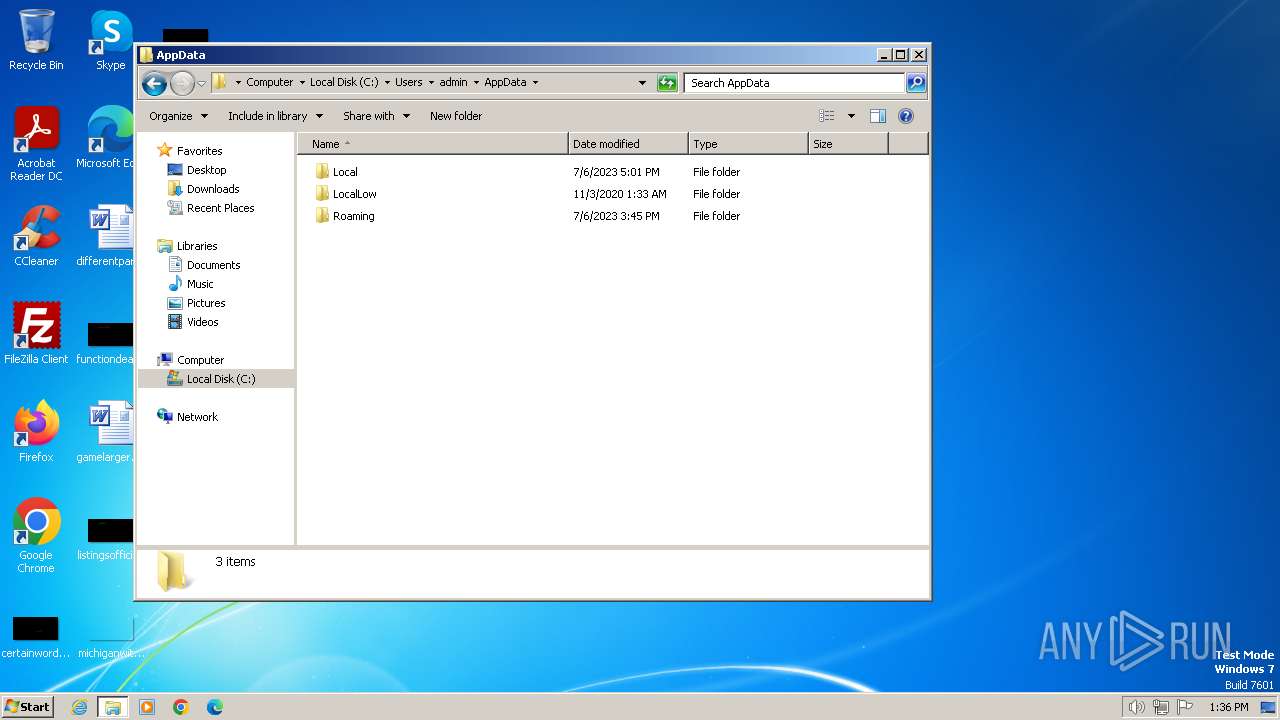The image size is (1280, 720).
Task: Open the Organize menu
Action: pyautogui.click(x=178, y=116)
